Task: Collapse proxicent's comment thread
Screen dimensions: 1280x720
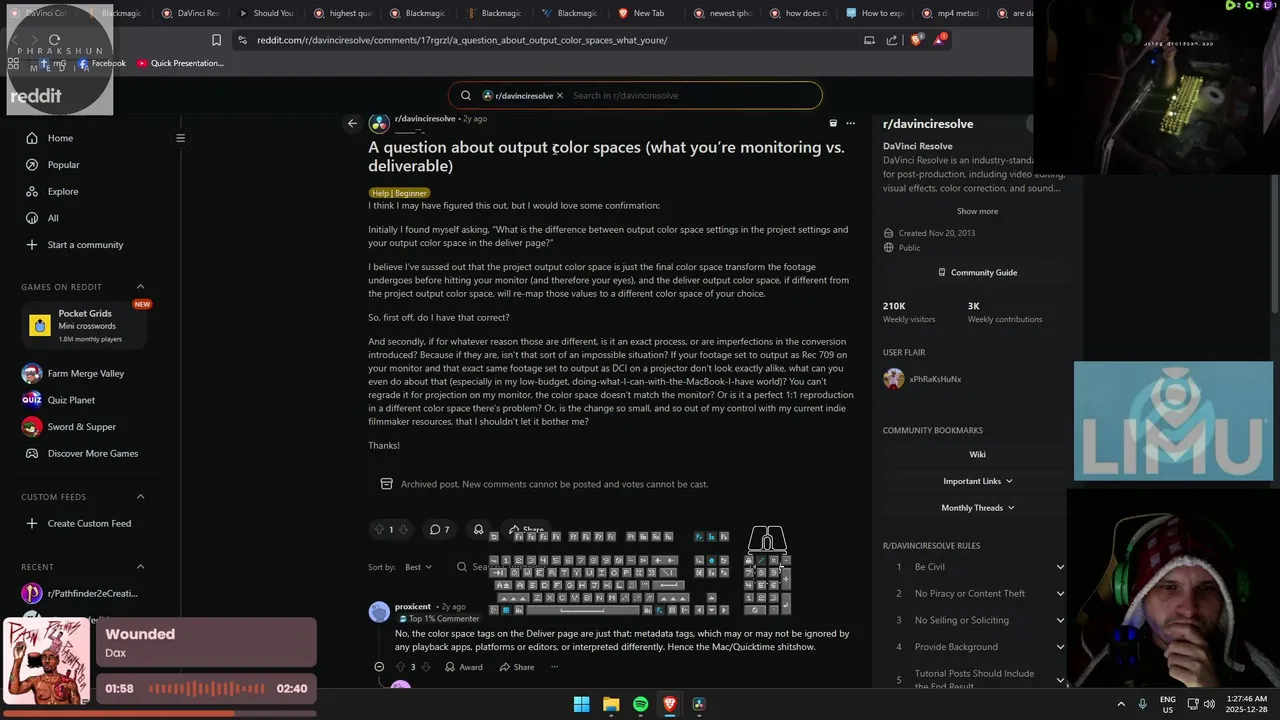Action: [379, 667]
